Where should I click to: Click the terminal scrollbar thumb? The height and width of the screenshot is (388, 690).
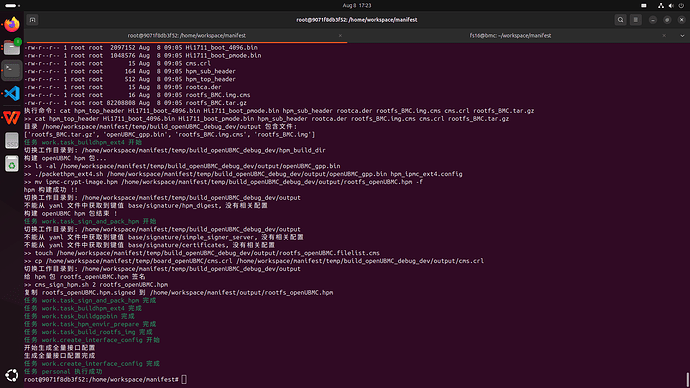pyautogui.click(x=688, y=380)
